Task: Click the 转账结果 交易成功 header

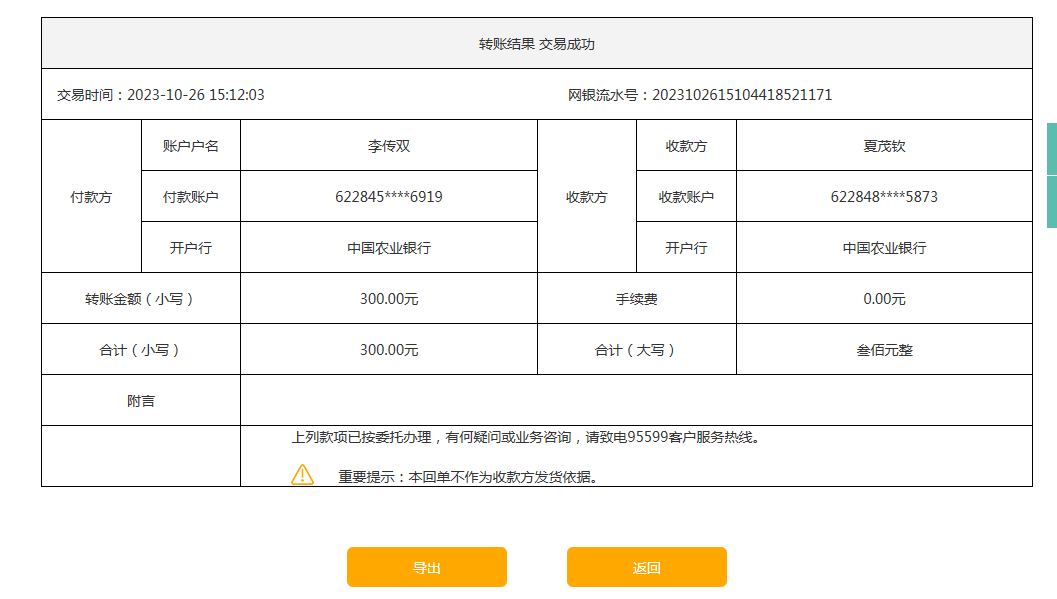Action: tap(536, 44)
